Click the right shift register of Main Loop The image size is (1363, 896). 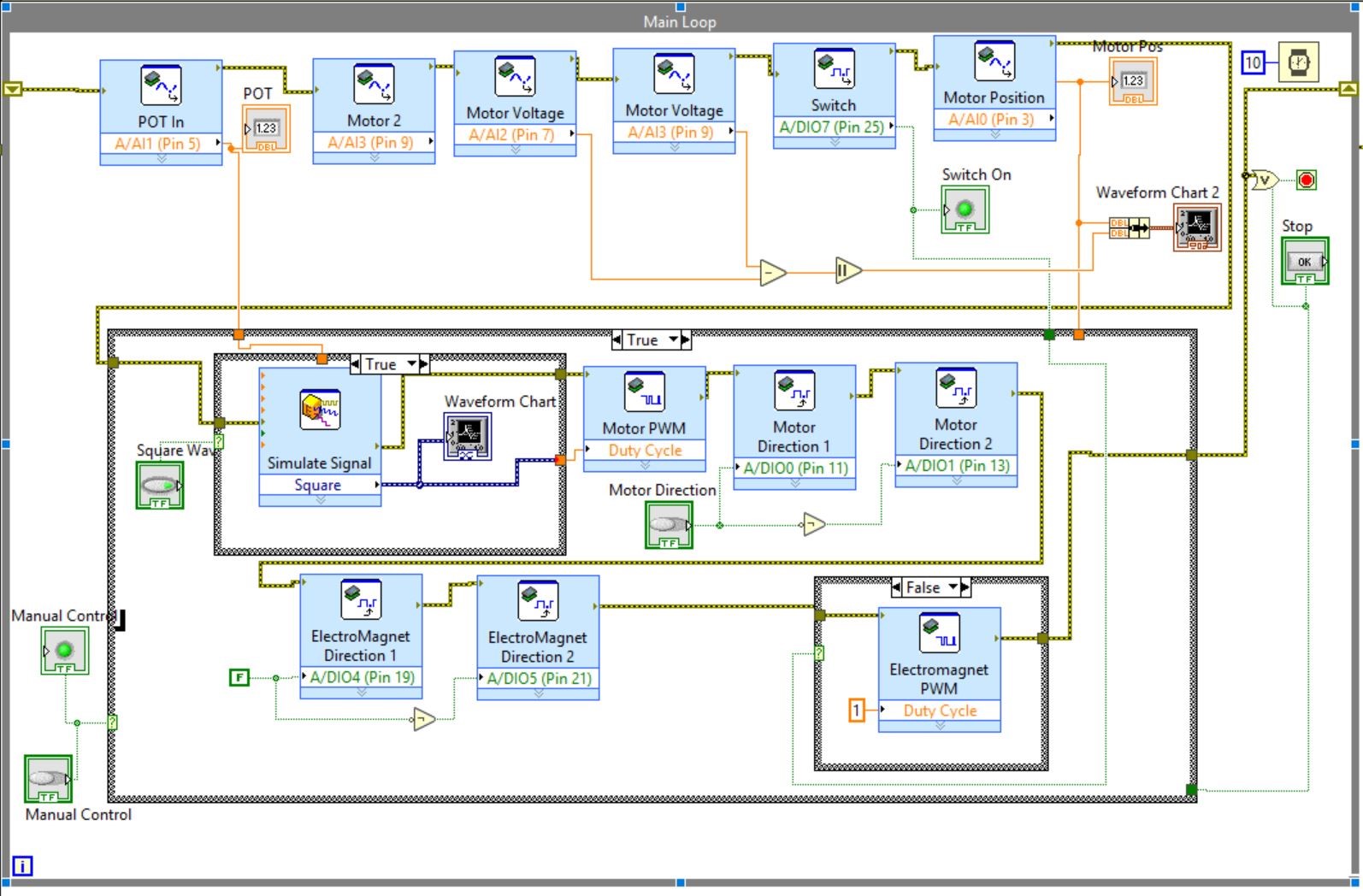tap(1348, 88)
